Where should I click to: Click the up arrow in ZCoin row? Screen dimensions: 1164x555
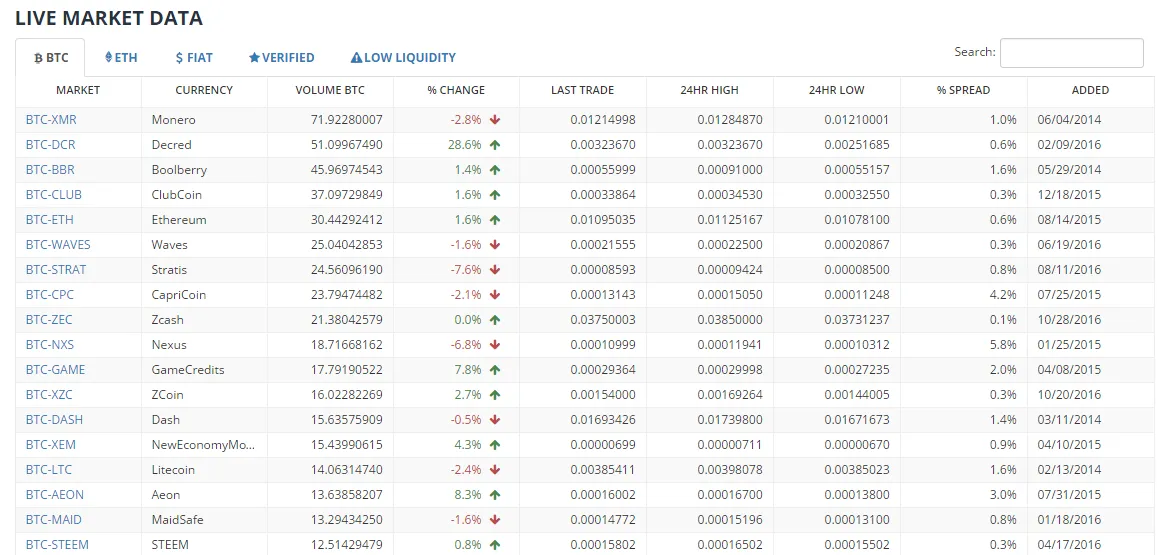[495, 395]
